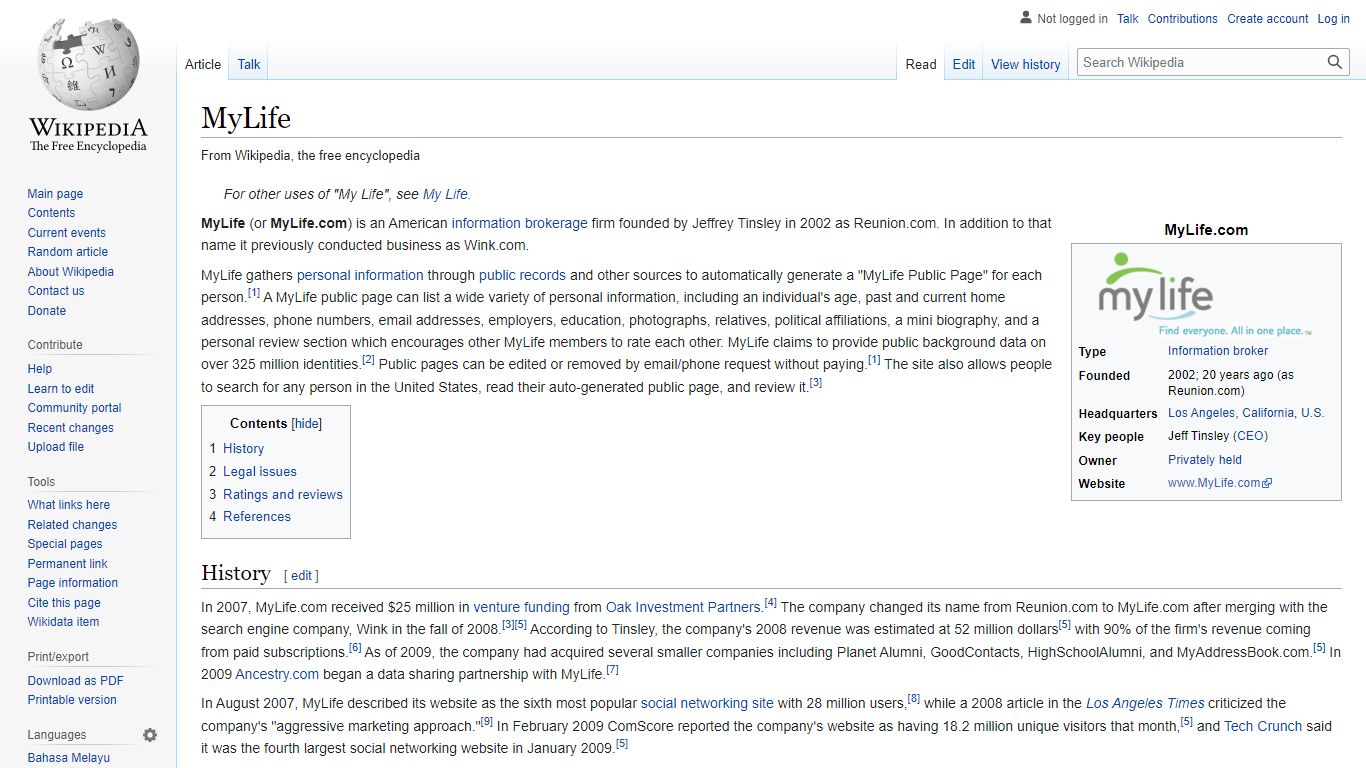Viewport: 1366px width, 768px height.
Task: Open Oak Investment Partners link
Action: pyautogui.click(x=683, y=607)
